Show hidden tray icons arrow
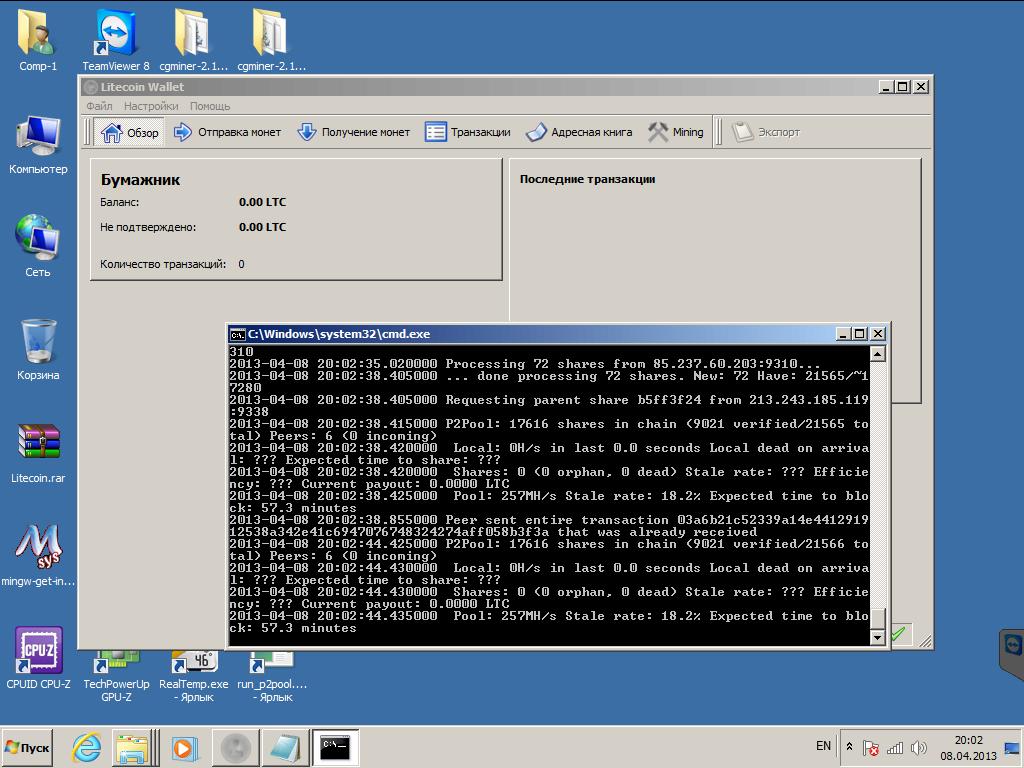 click(850, 747)
